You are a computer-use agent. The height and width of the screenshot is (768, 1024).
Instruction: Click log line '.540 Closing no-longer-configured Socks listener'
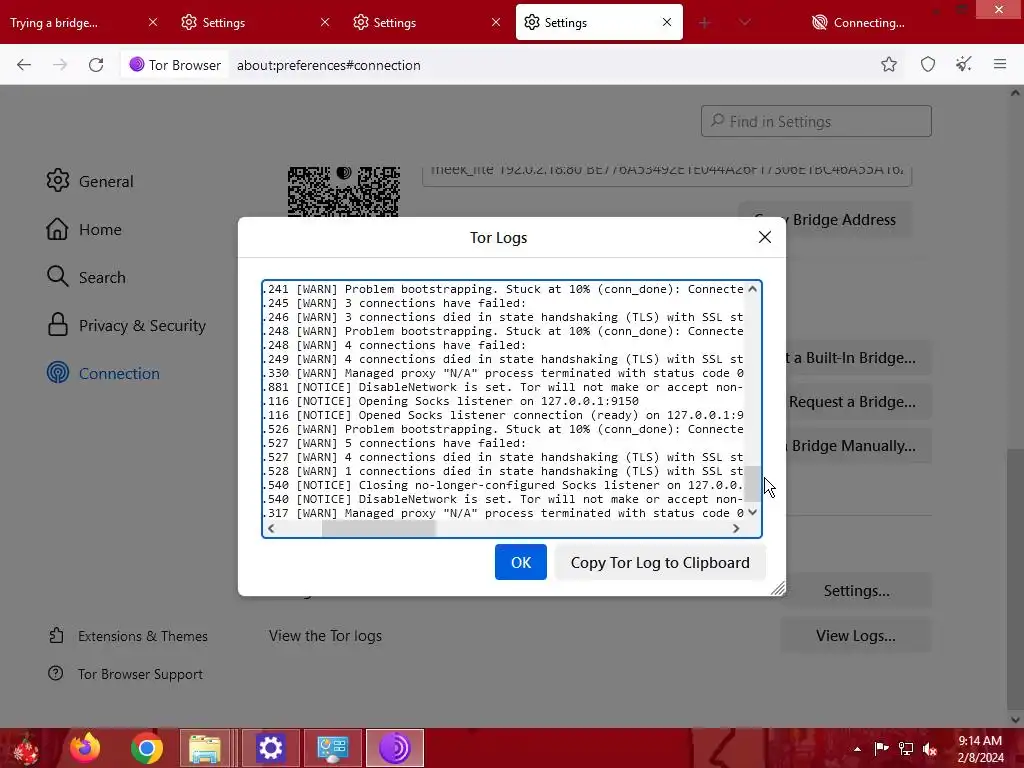click(503, 485)
